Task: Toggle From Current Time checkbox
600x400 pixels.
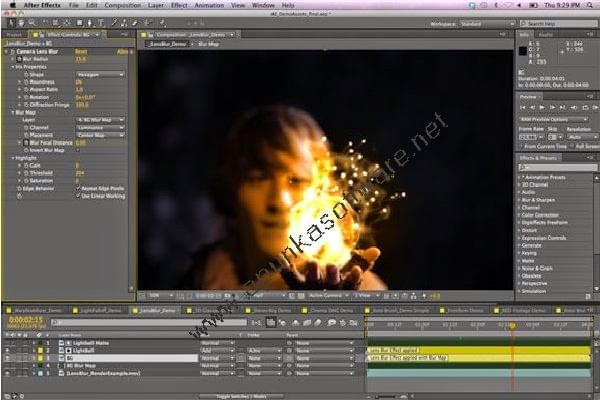Action: [522, 147]
